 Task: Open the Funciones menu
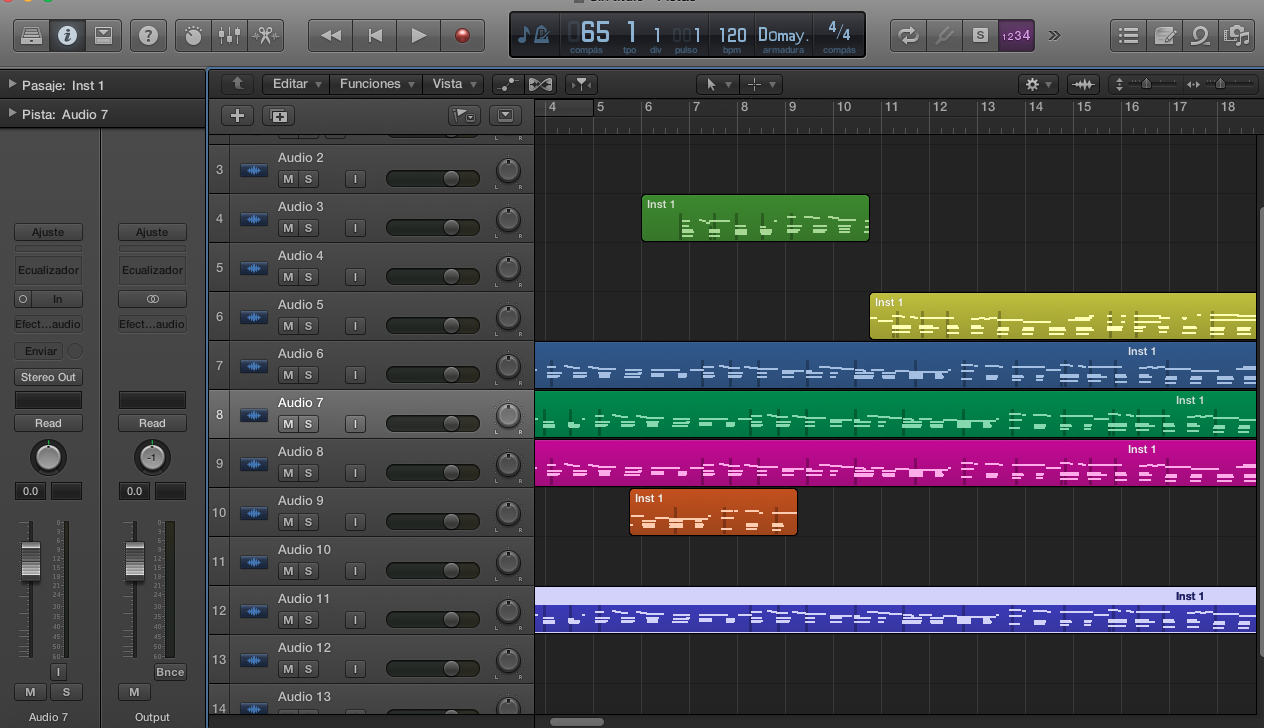pos(376,84)
